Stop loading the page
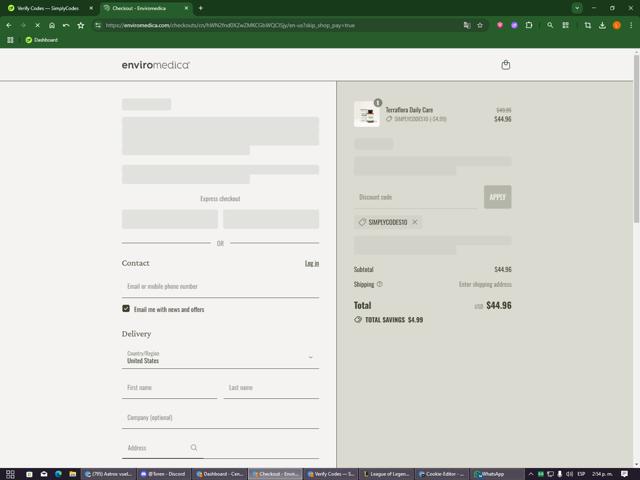This screenshot has height=480, width=640. (38, 25)
